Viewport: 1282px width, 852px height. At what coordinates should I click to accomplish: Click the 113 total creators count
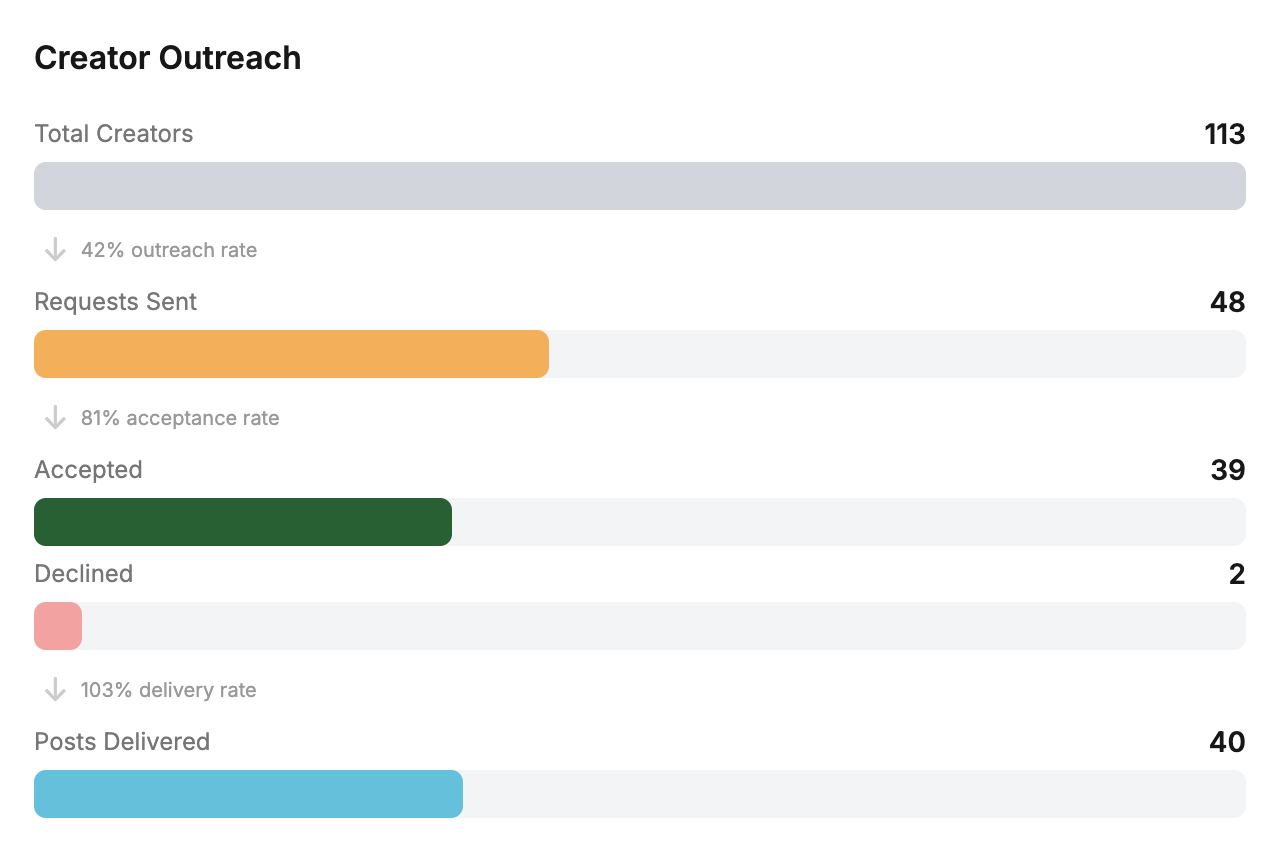tap(1224, 134)
